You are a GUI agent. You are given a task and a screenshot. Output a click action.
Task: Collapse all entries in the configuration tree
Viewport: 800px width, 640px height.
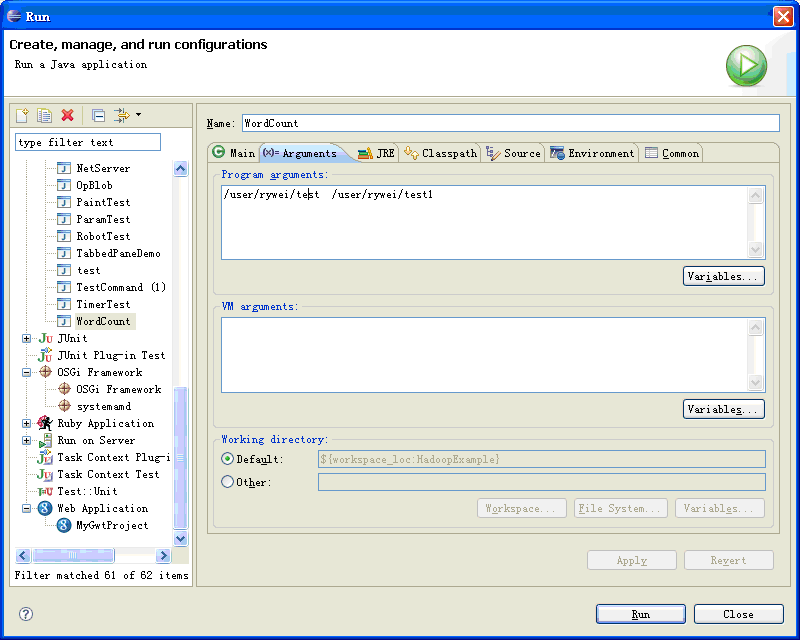click(x=97, y=115)
